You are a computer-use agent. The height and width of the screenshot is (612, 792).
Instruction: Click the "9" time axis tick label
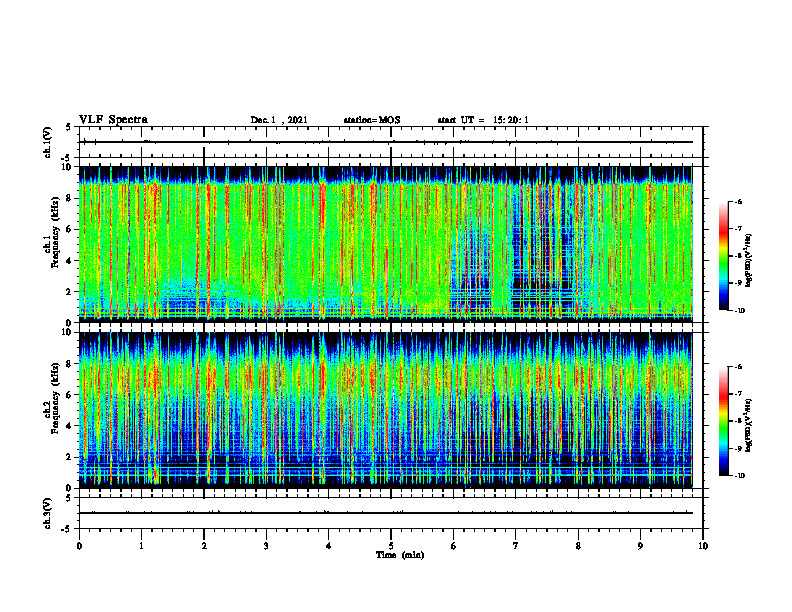coord(640,546)
